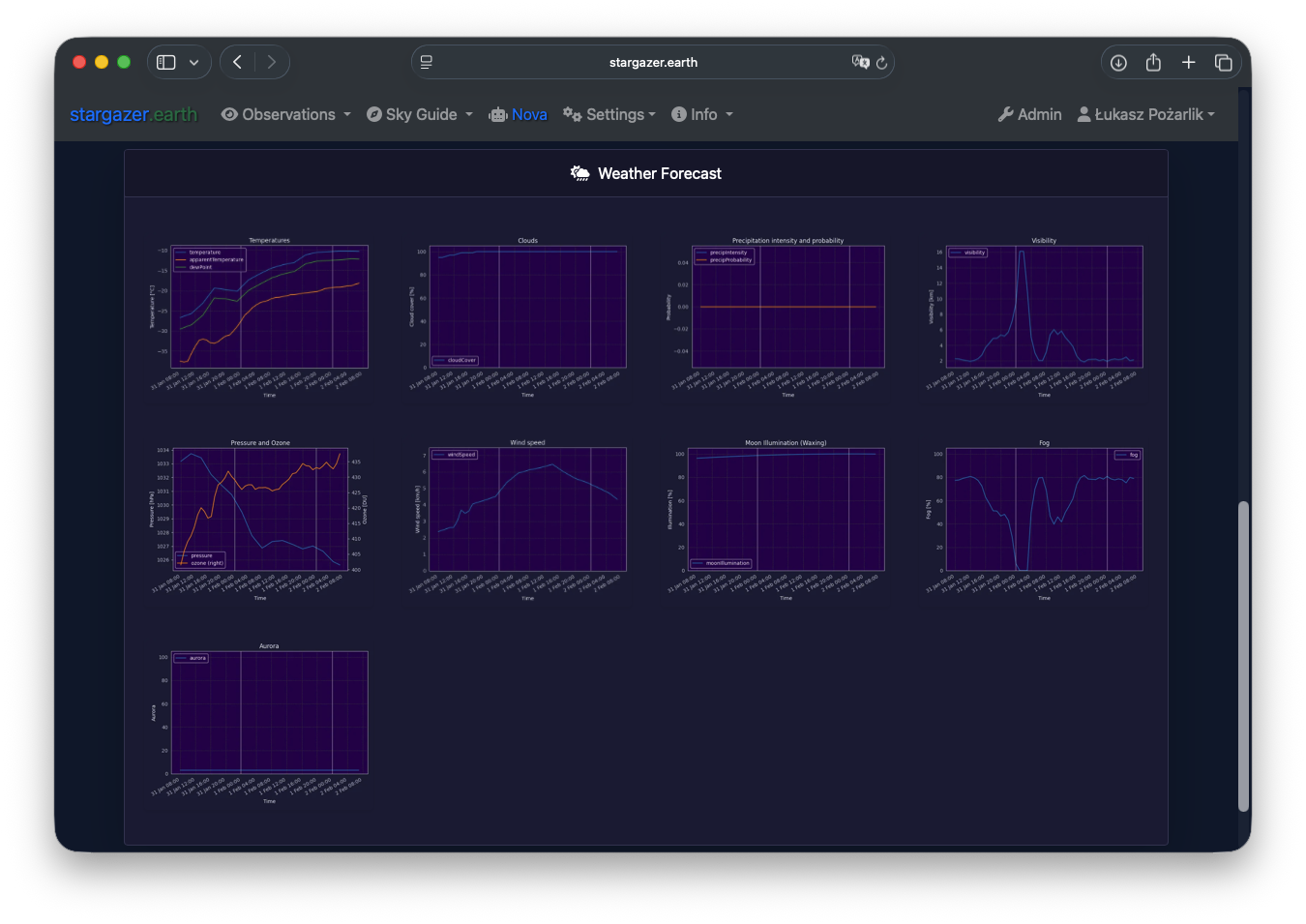
Task: Select the Nova menu item
Action: tap(519, 114)
